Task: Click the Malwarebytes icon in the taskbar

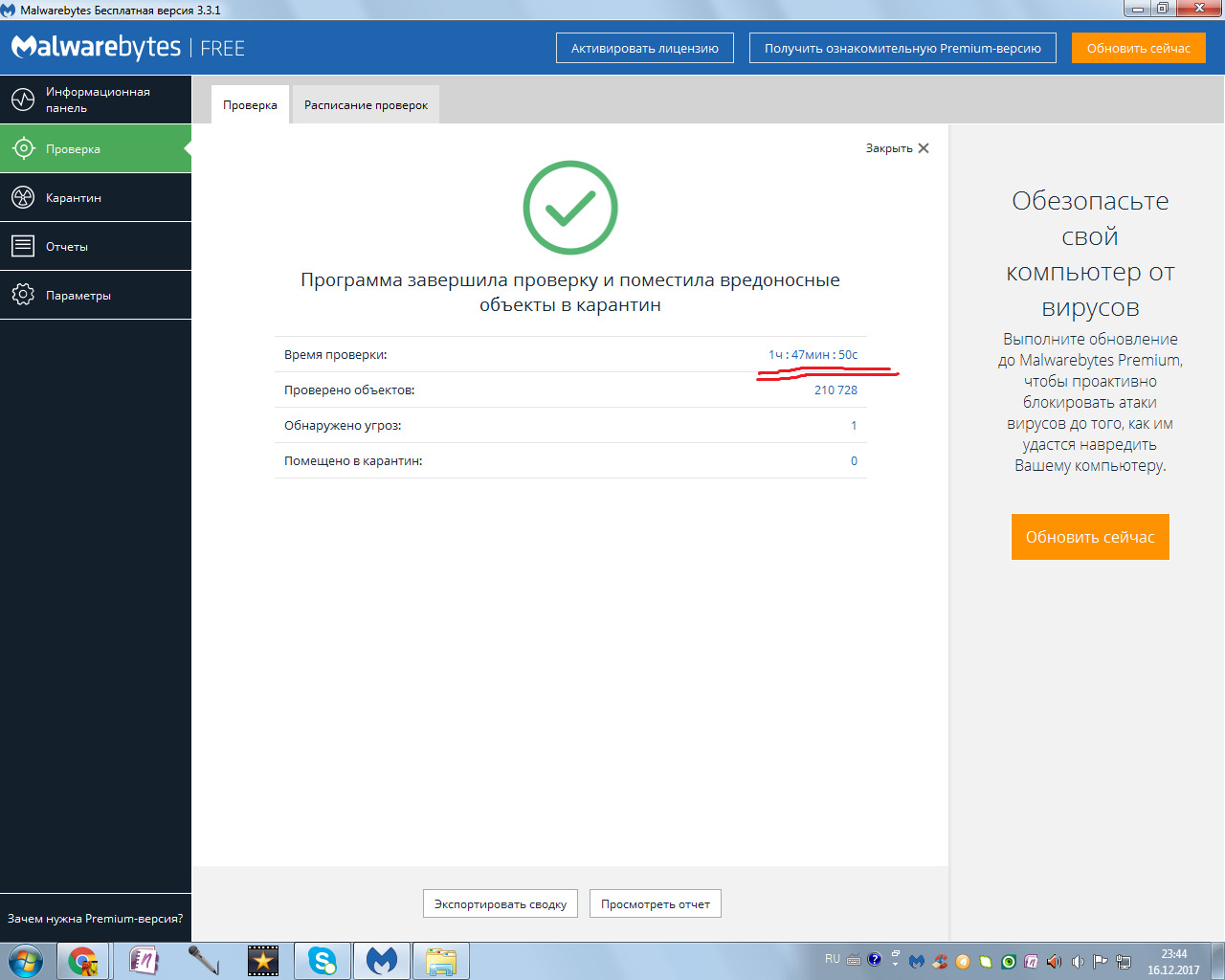Action: [382, 960]
